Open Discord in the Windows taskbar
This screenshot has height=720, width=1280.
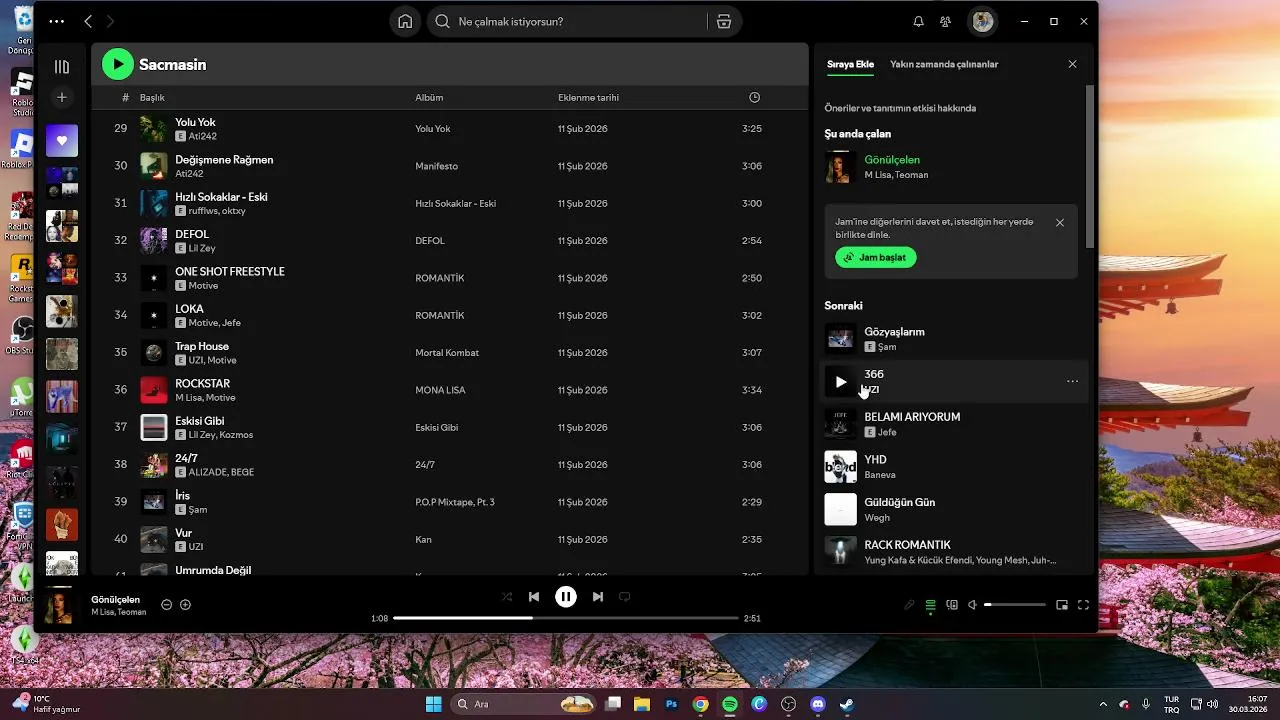click(x=818, y=704)
